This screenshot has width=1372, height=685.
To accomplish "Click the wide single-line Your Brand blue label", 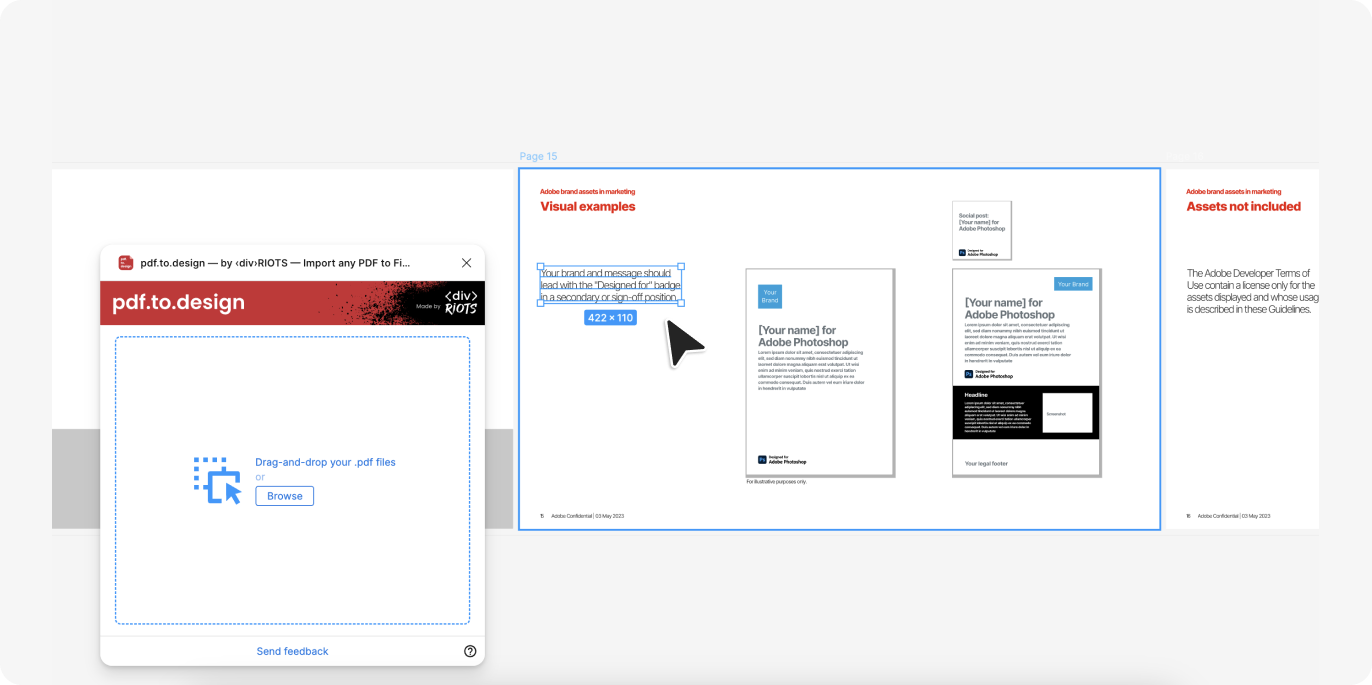I will tap(1073, 284).
